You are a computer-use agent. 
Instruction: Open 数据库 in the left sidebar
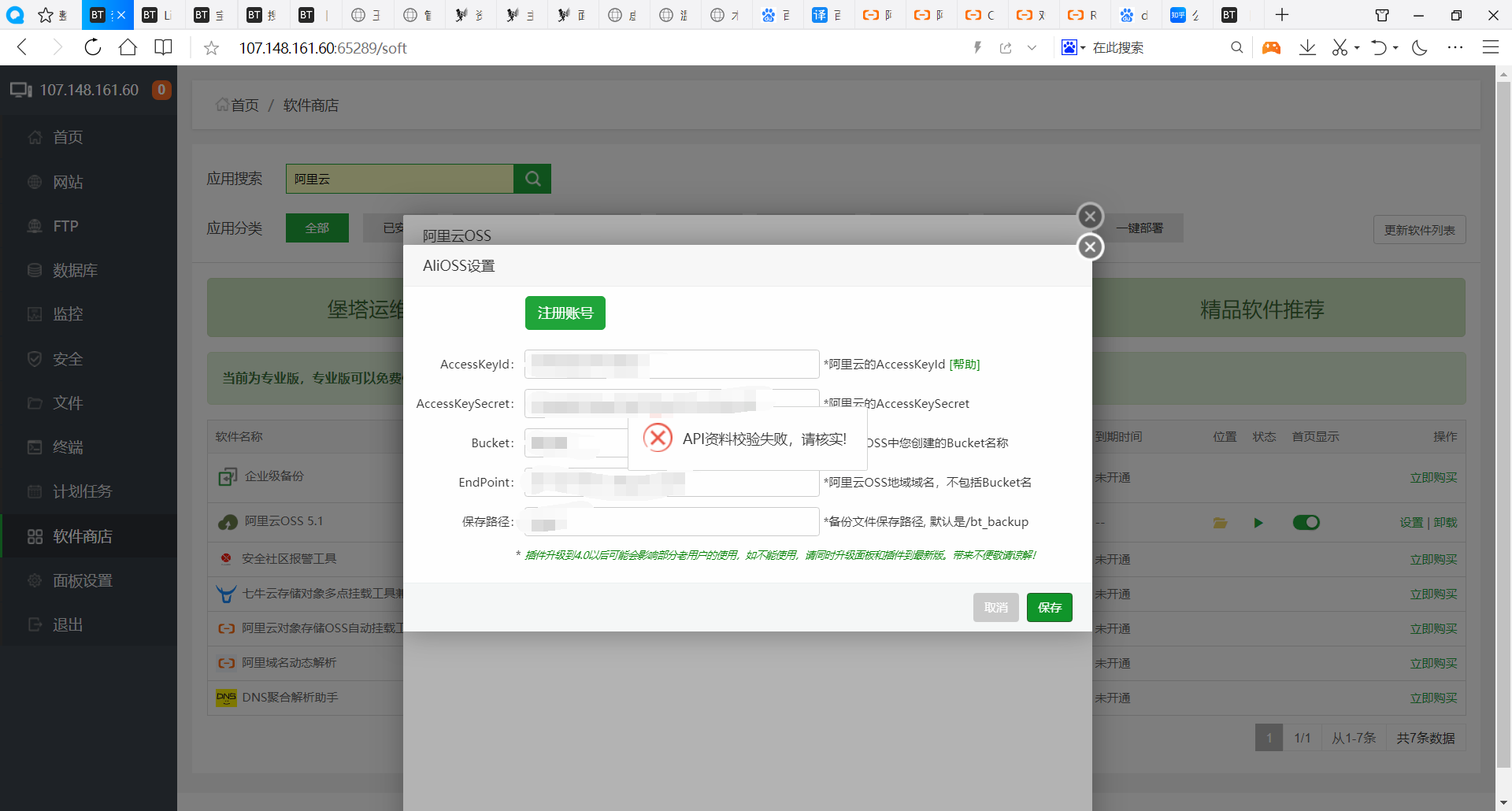(75, 270)
